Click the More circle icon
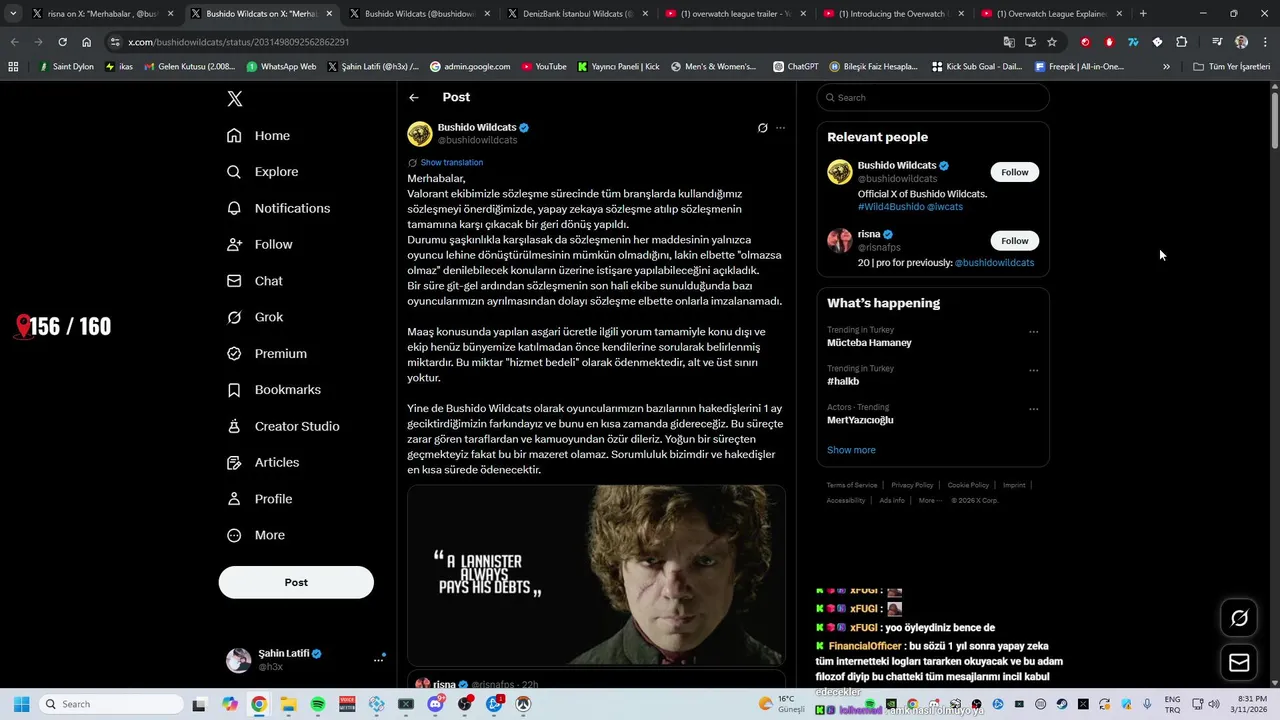 234,535
